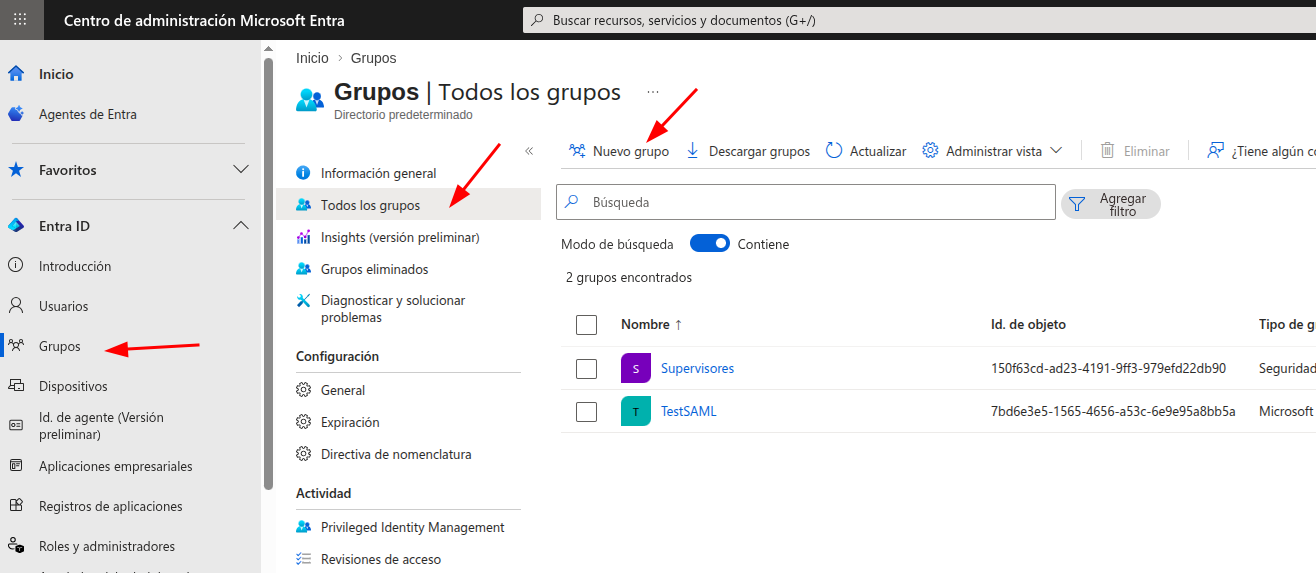Click the Nuevo grupo button
The image size is (1316, 573).
point(619,151)
